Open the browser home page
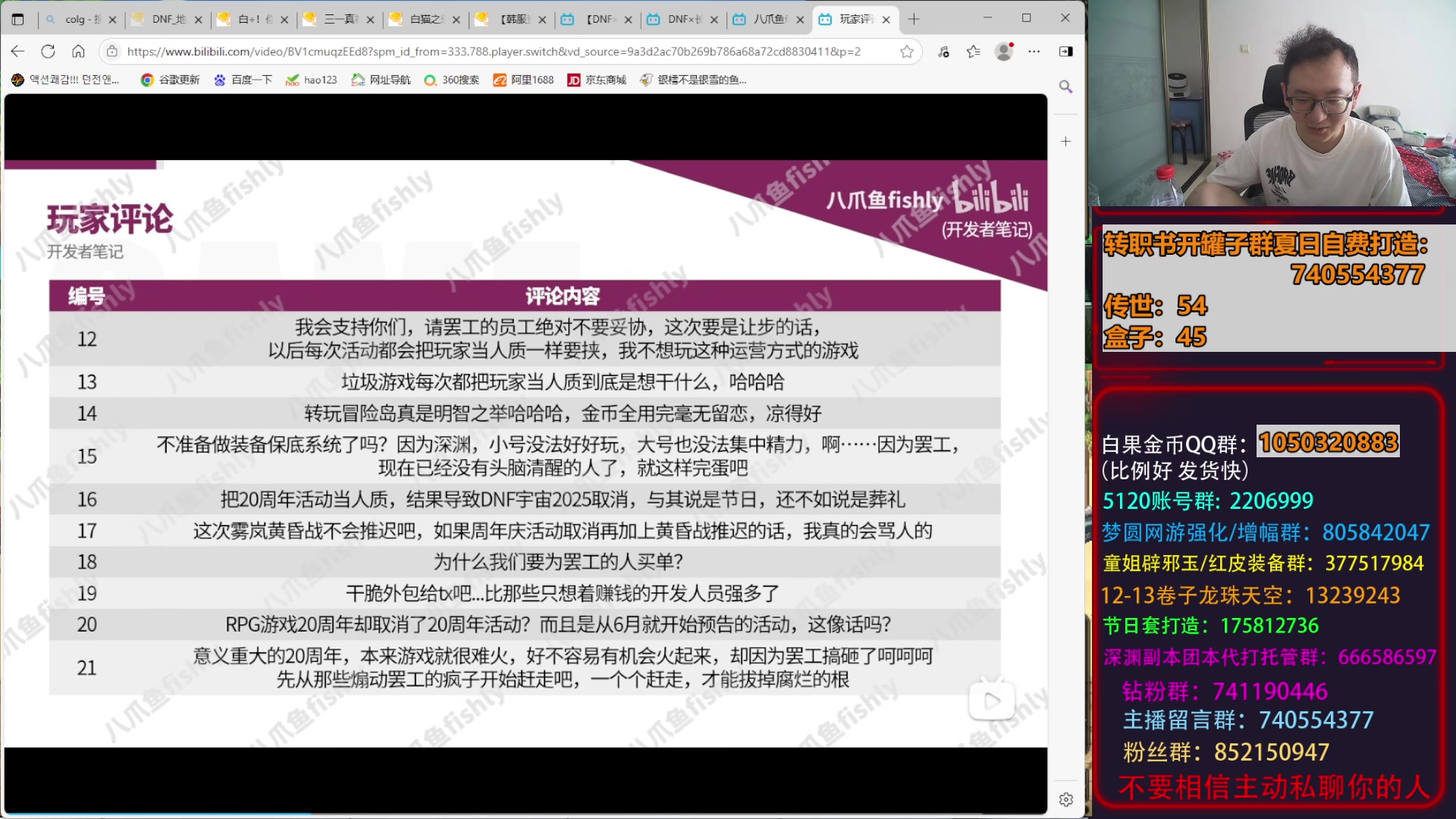 tap(78, 52)
